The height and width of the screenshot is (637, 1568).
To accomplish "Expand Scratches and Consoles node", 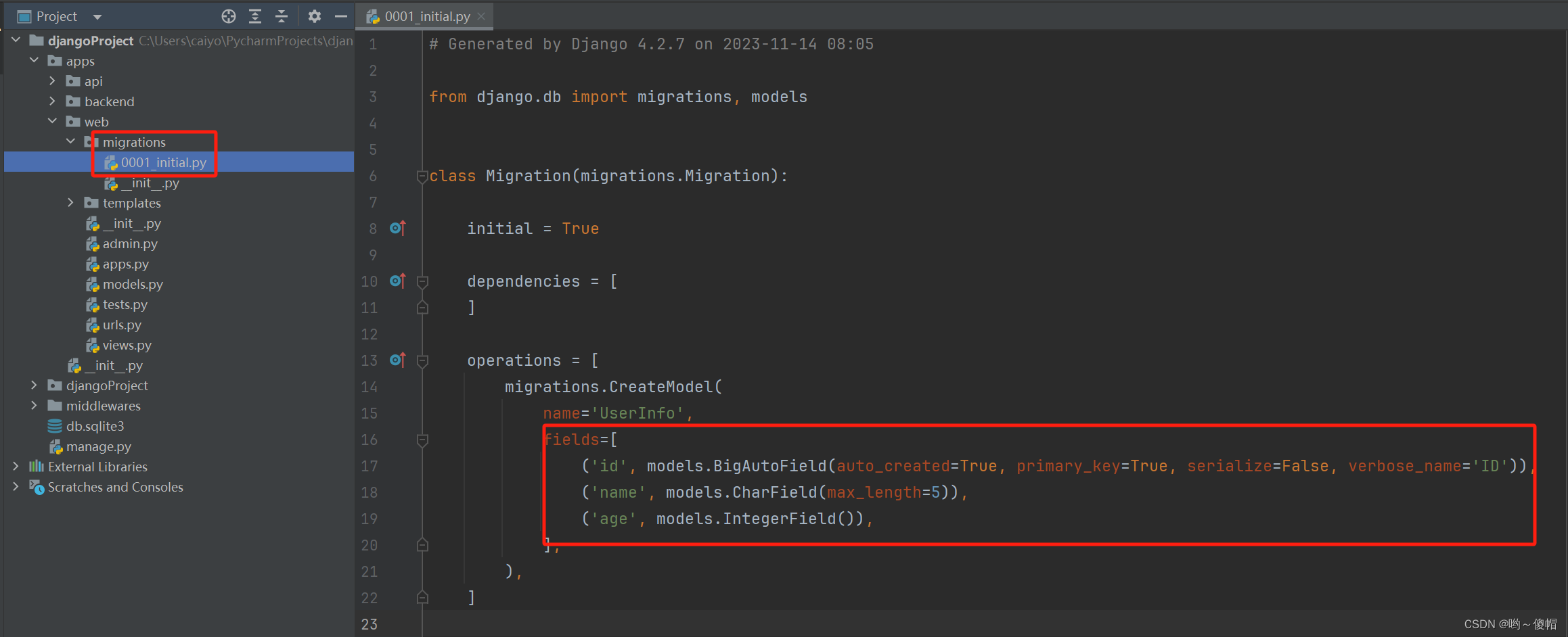I will (x=16, y=487).
